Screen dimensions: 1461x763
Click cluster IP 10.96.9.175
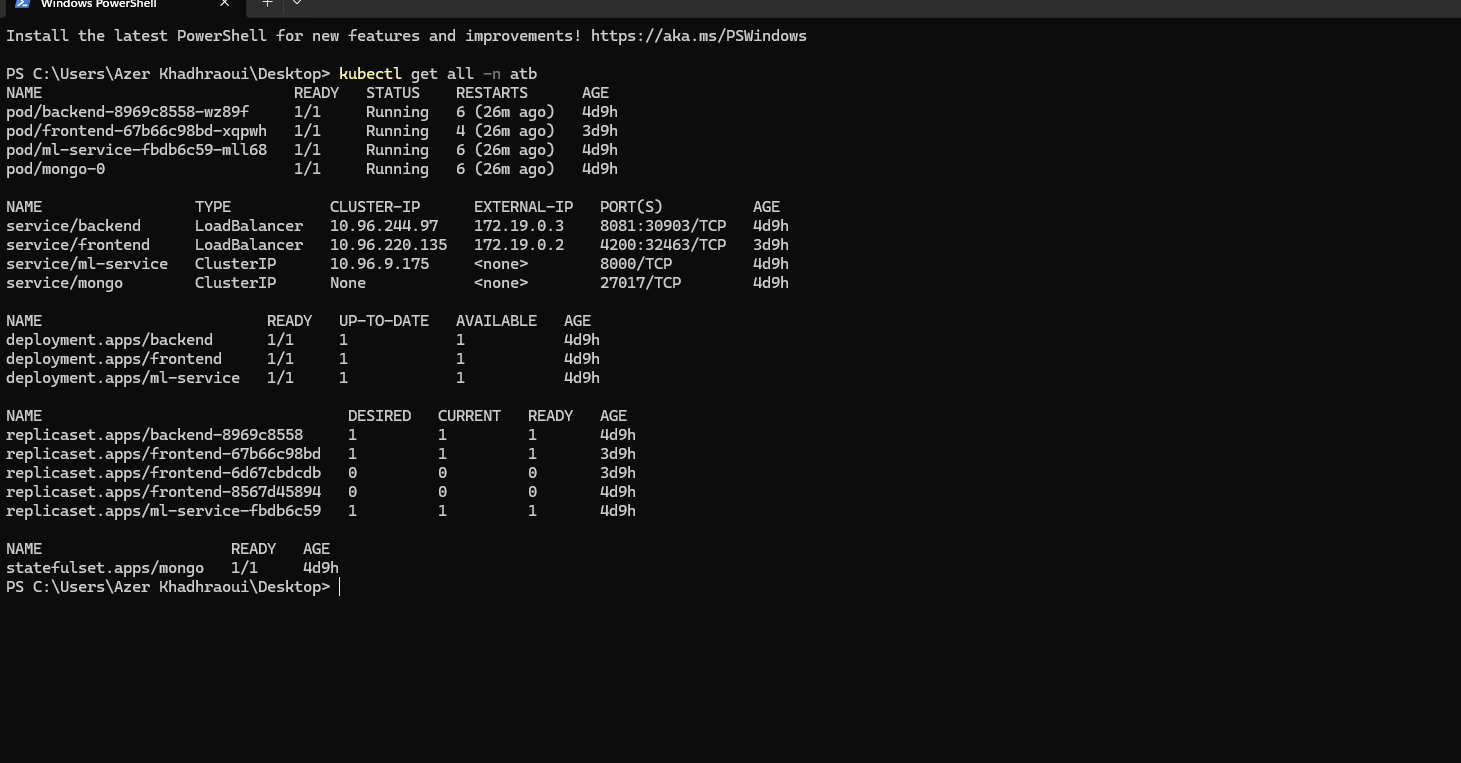tap(379, 264)
